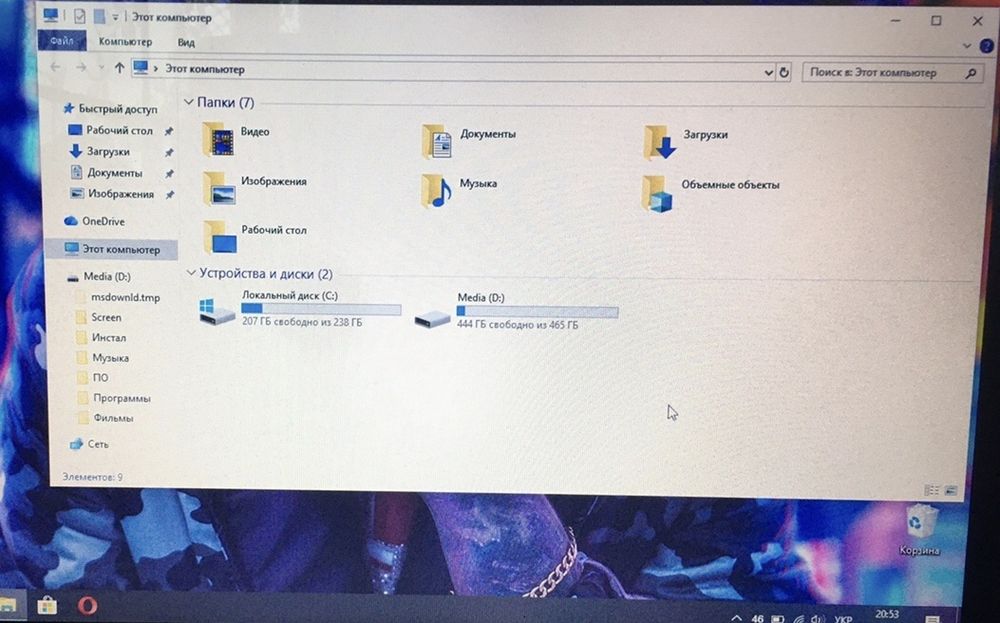Collapse the Папки (7) group
The width and height of the screenshot is (1000, 623).
[x=189, y=101]
